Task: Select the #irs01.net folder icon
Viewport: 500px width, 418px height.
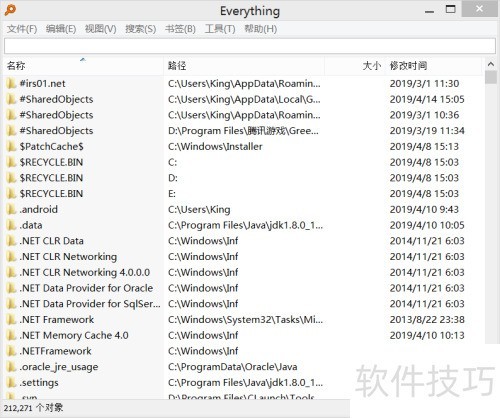Action: (x=11, y=83)
